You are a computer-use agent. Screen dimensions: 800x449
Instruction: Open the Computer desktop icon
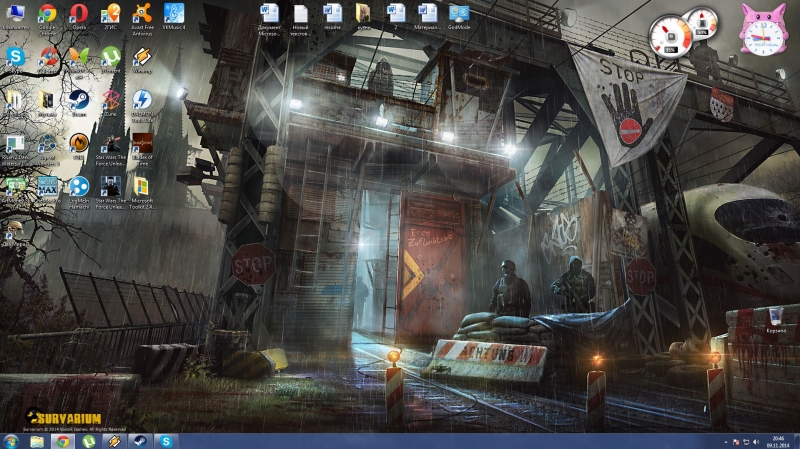pyautogui.click(x=15, y=15)
